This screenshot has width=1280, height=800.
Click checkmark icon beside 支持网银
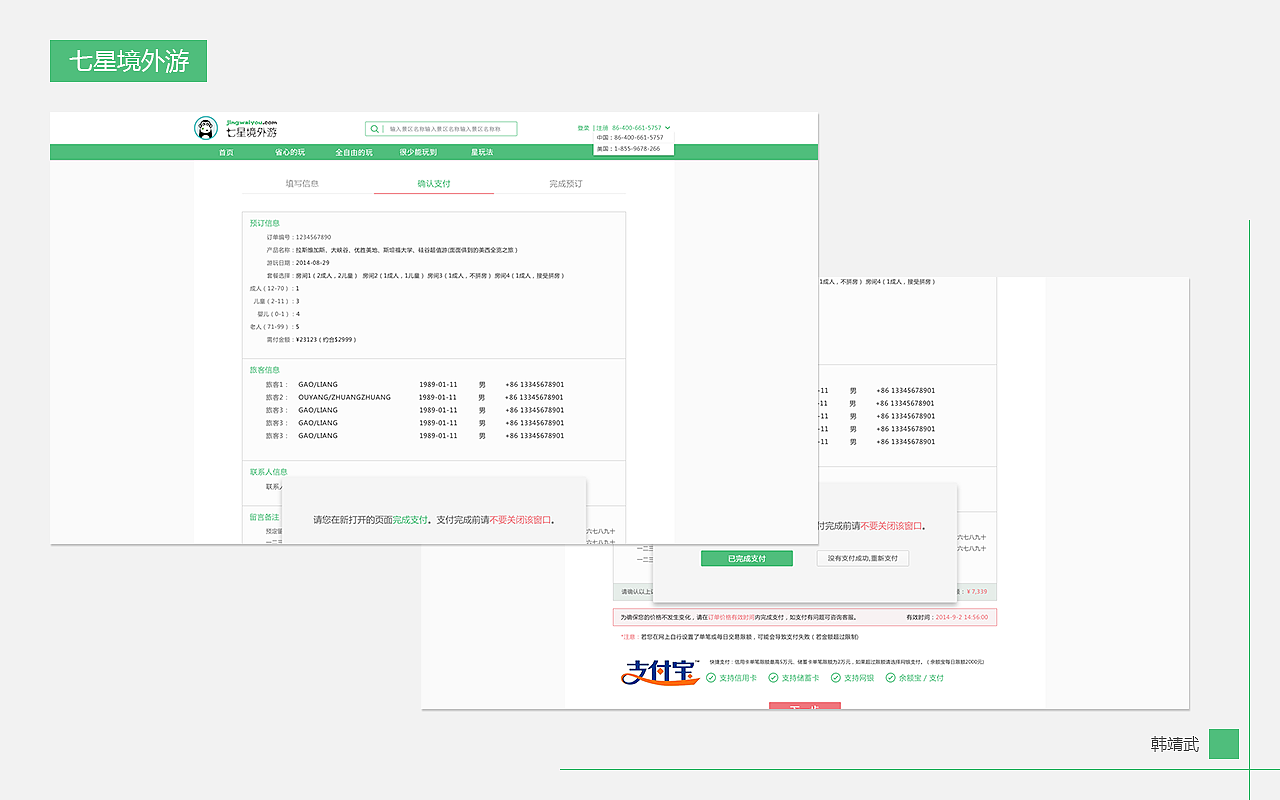(x=835, y=678)
